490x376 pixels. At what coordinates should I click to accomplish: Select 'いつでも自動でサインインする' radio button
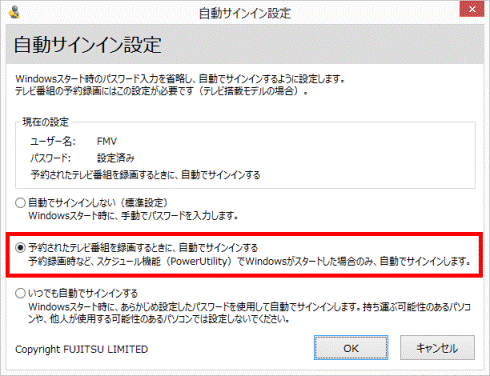coord(21,293)
